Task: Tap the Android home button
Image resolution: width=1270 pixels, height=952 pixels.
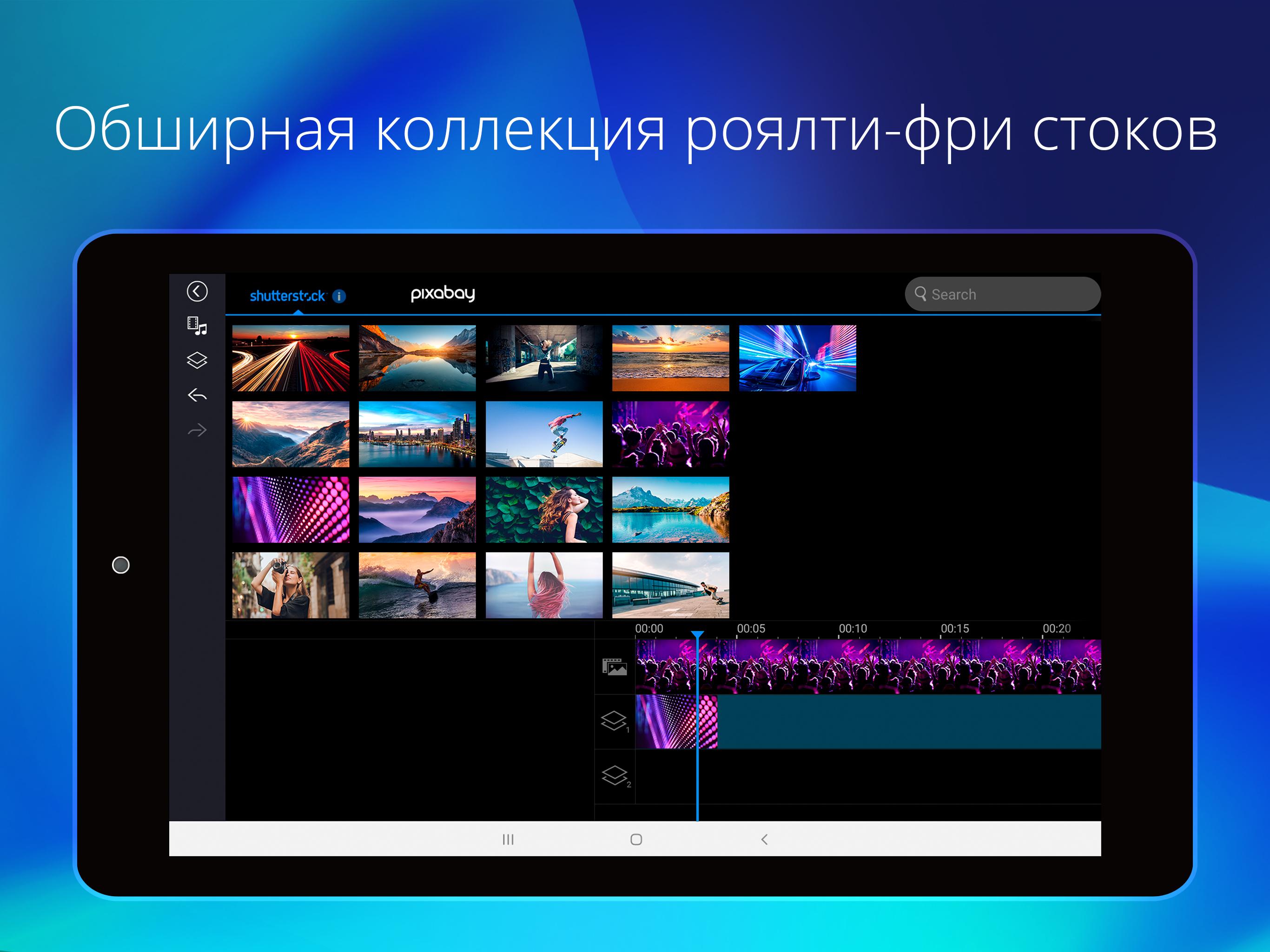Action: pos(636,840)
